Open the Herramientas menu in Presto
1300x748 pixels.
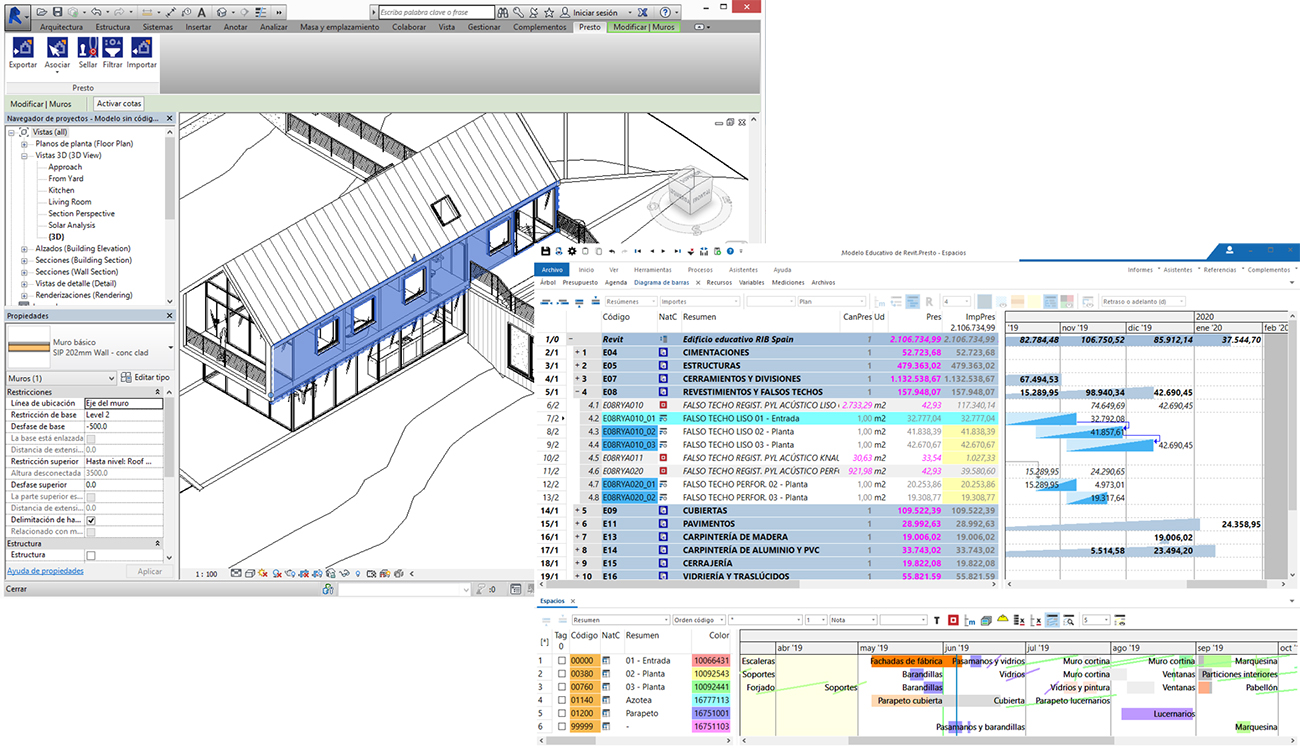pyautogui.click(x=653, y=270)
